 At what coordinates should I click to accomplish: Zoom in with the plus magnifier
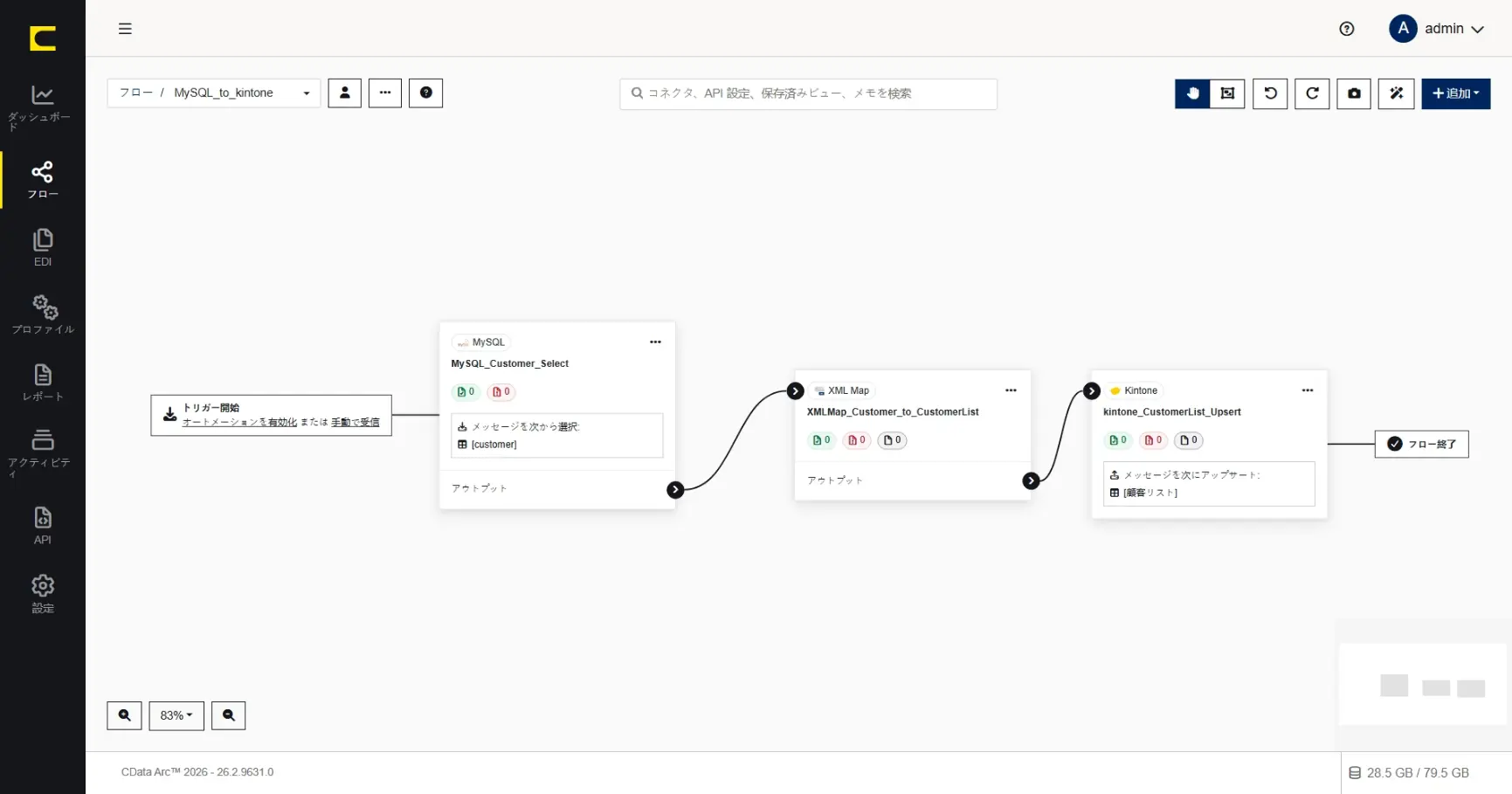pyautogui.click(x=124, y=715)
